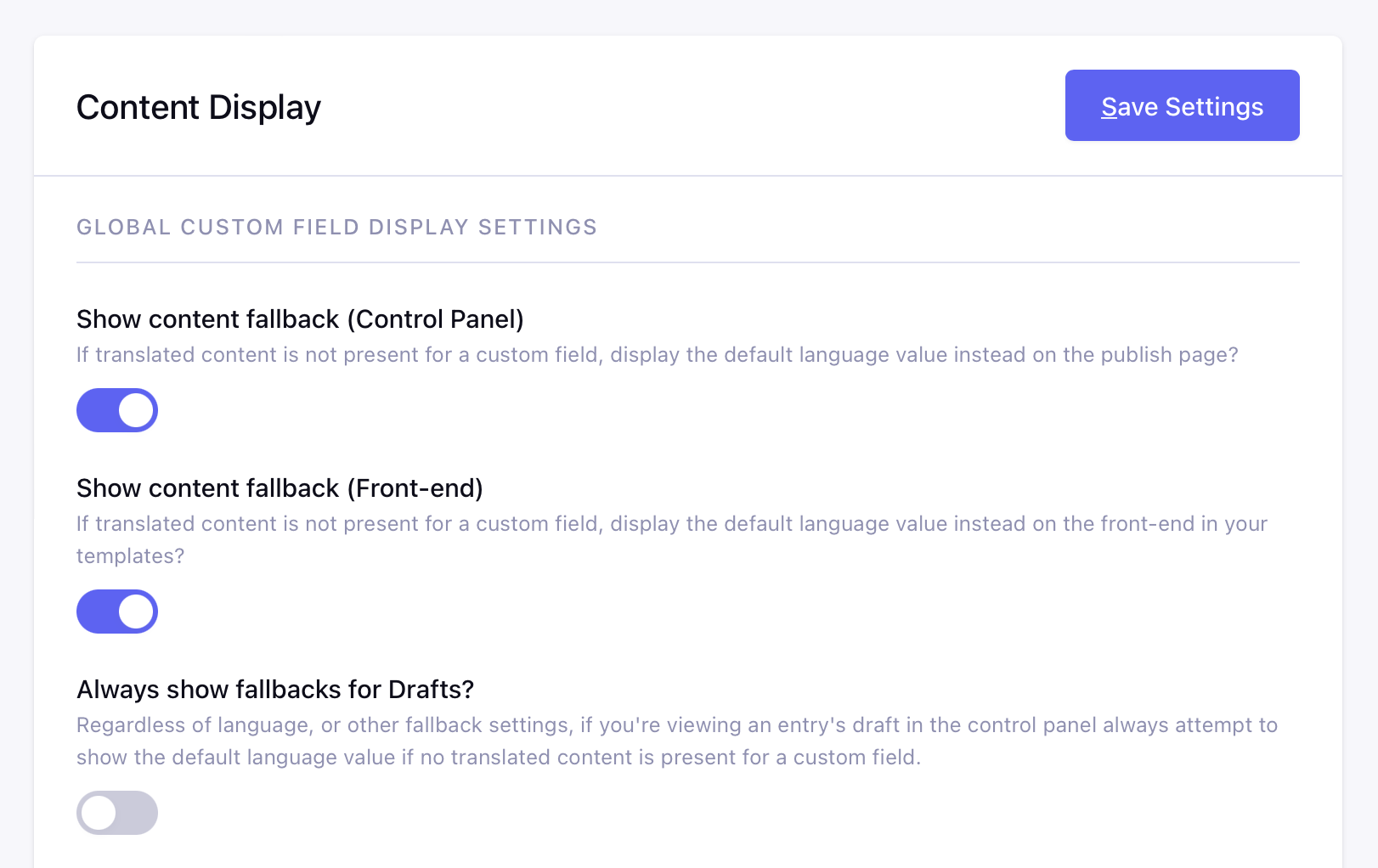Click the Content Display heading
This screenshot has width=1378, height=868.
[199, 107]
